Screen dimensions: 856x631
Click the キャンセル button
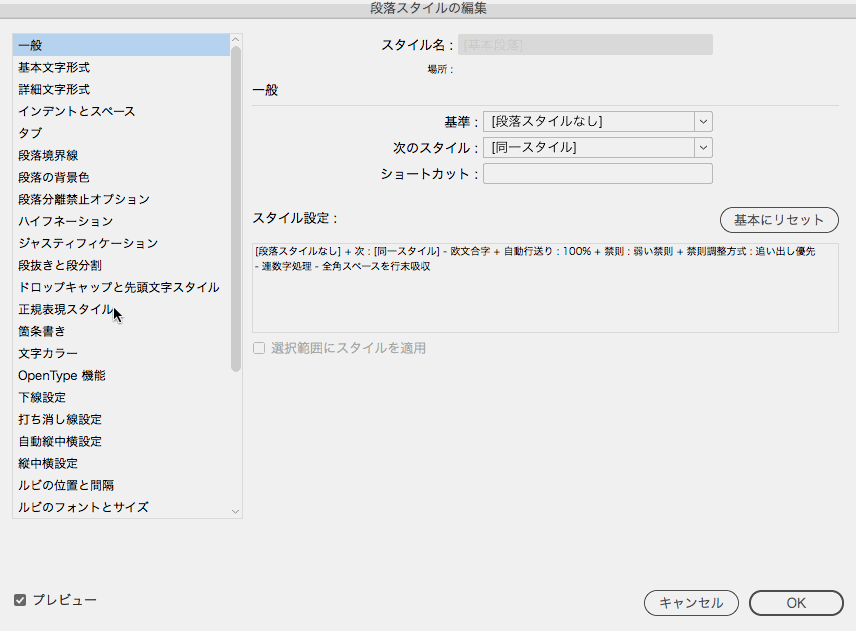pos(691,603)
